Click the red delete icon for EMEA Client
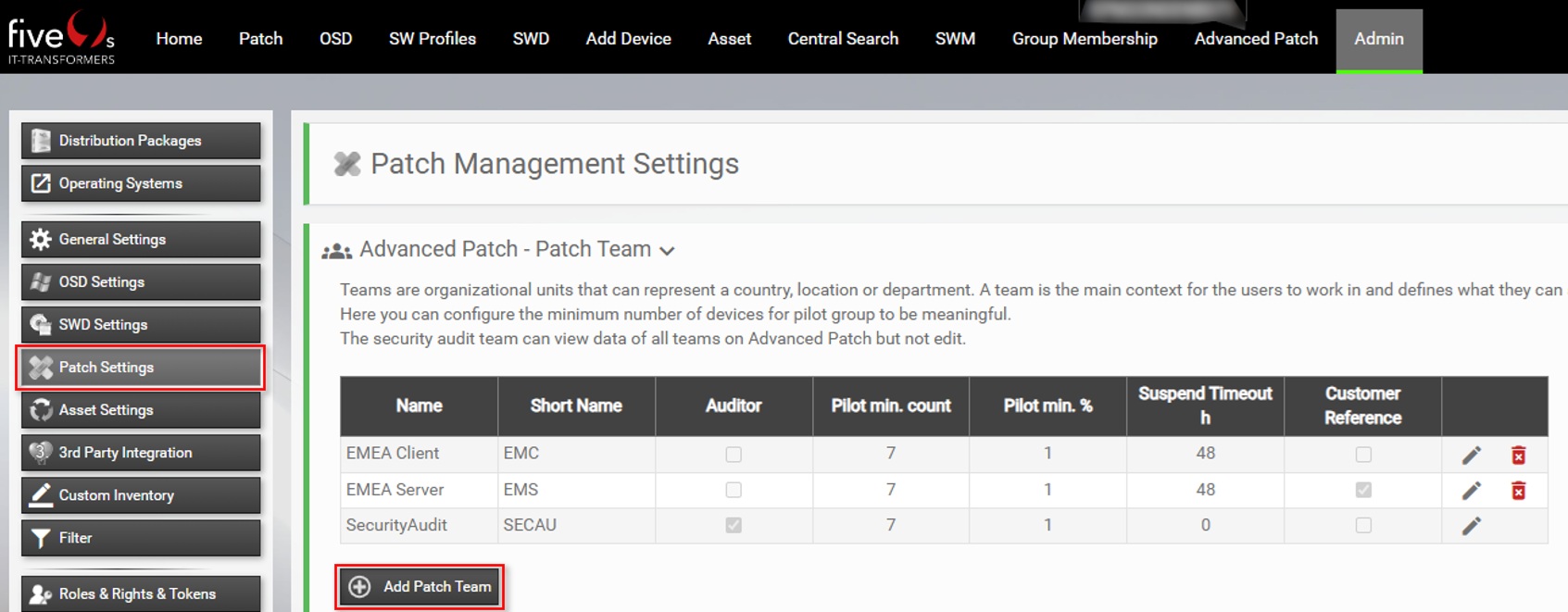The height and width of the screenshot is (612, 1568). pyautogui.click(x=1518, y=455)
